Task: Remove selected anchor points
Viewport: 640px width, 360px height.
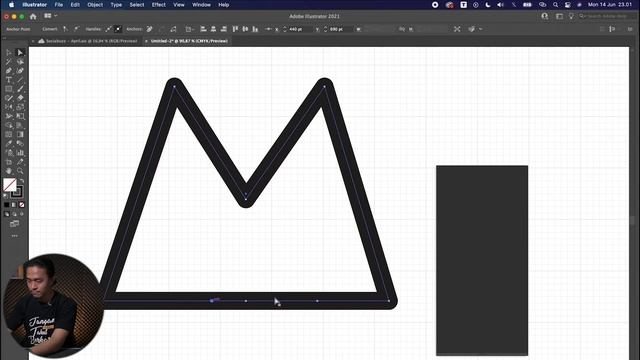Action: coord(149,29)
